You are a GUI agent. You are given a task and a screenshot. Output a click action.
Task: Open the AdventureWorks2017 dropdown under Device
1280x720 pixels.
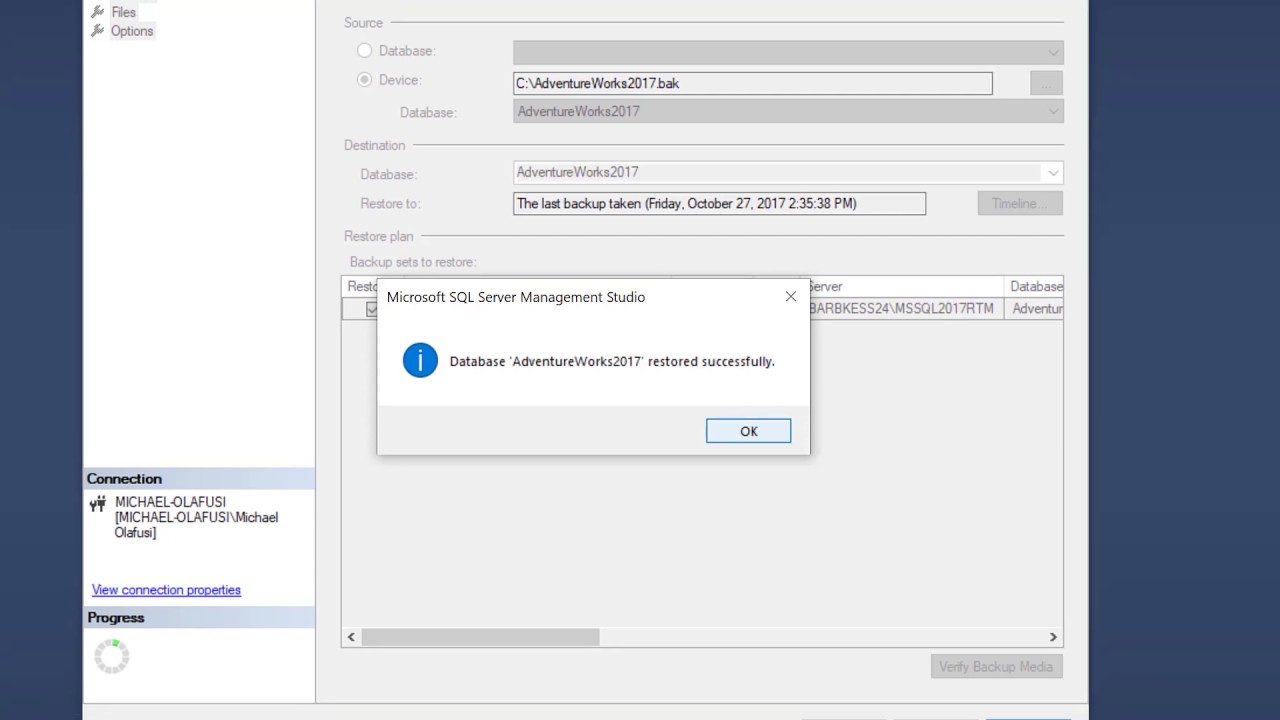click(x=788, y=111)
